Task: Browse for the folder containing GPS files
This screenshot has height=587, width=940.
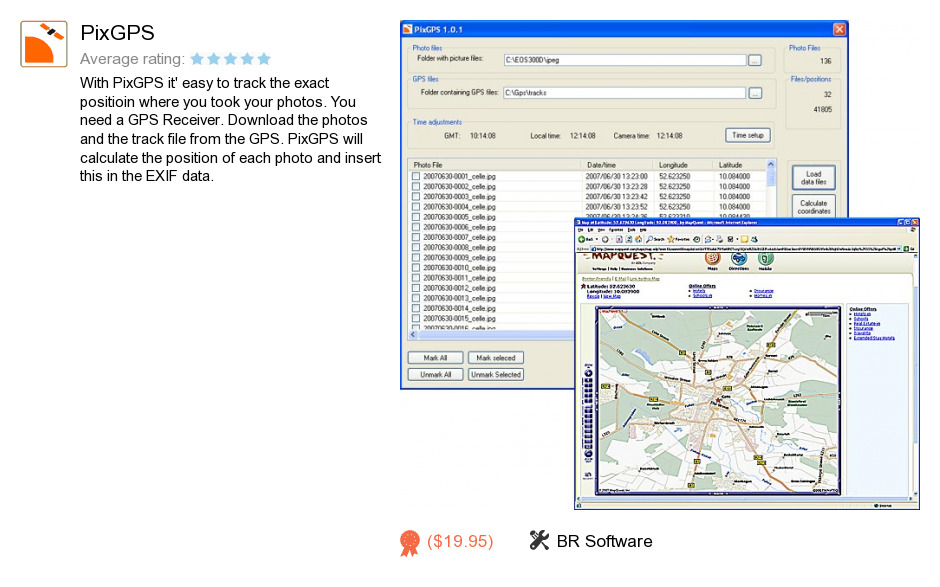Action: 755,93
